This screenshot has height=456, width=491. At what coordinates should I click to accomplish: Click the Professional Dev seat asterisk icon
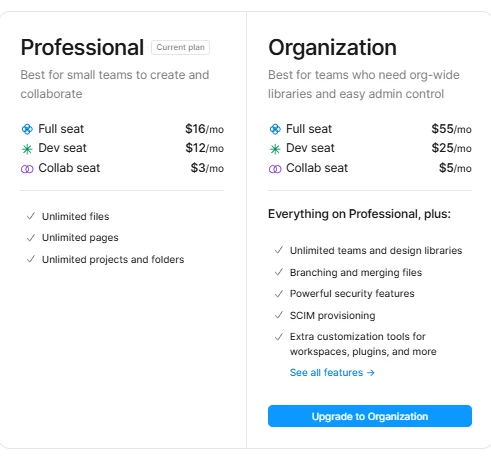click(x=27, y=149)
